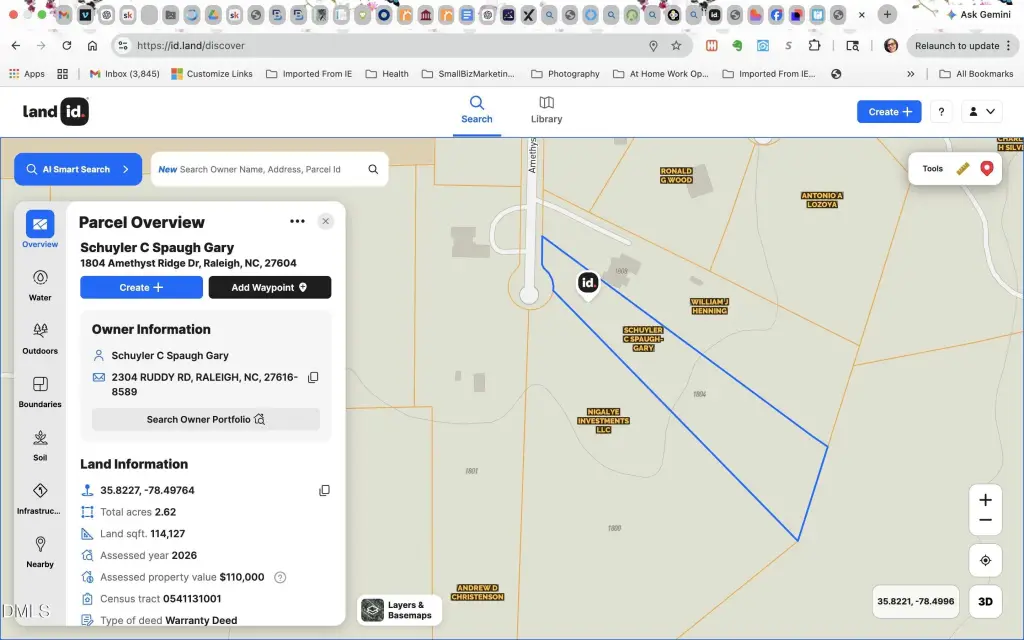Click the Add Waypoint button
1024x640 pixels.
click(270, 287)
